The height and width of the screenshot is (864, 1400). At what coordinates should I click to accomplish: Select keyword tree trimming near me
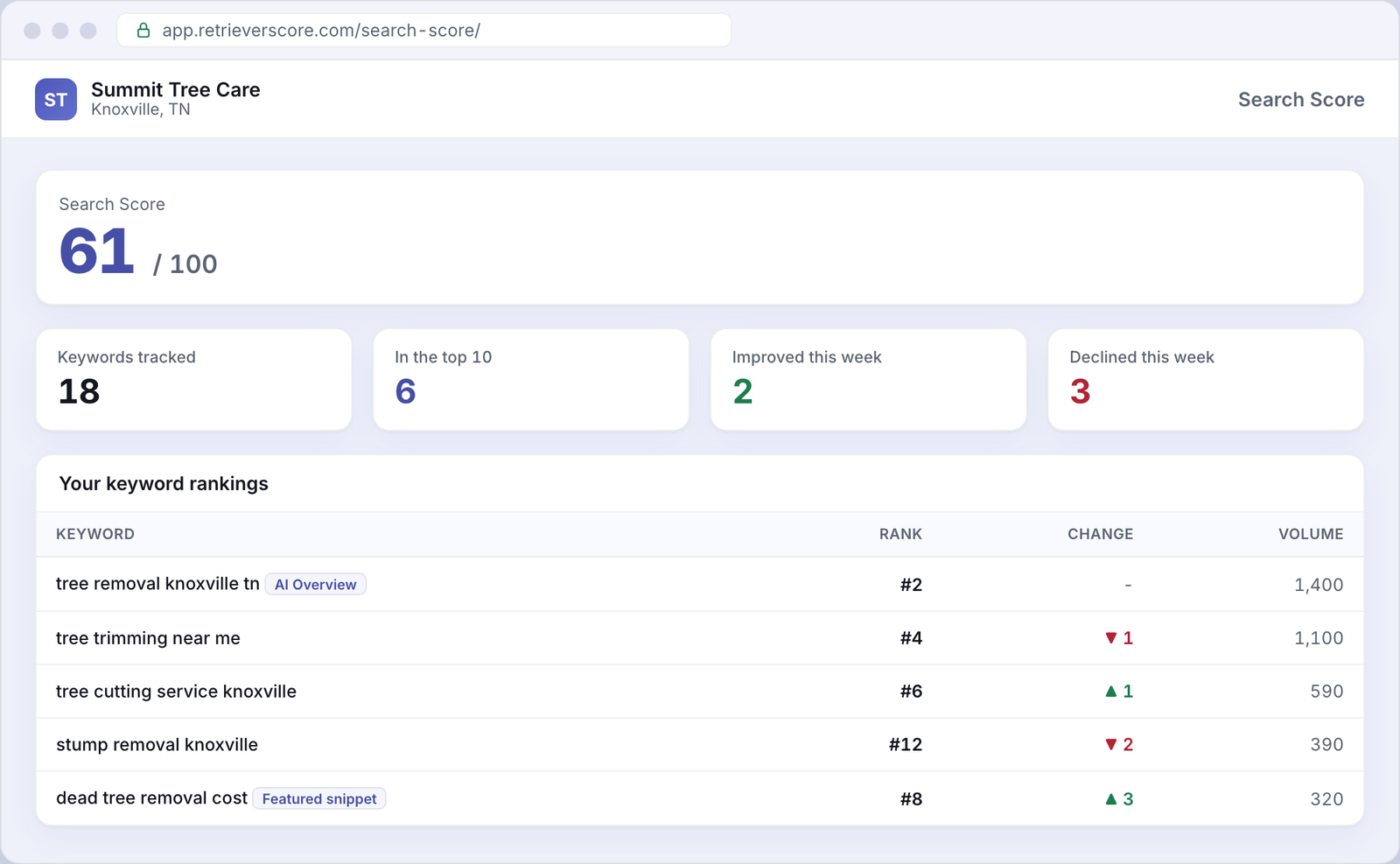coord(148,638)
